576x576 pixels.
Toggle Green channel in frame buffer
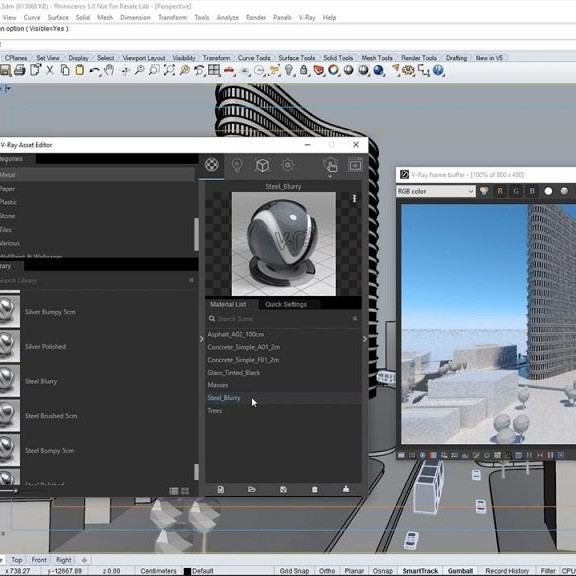pos(516,191)
